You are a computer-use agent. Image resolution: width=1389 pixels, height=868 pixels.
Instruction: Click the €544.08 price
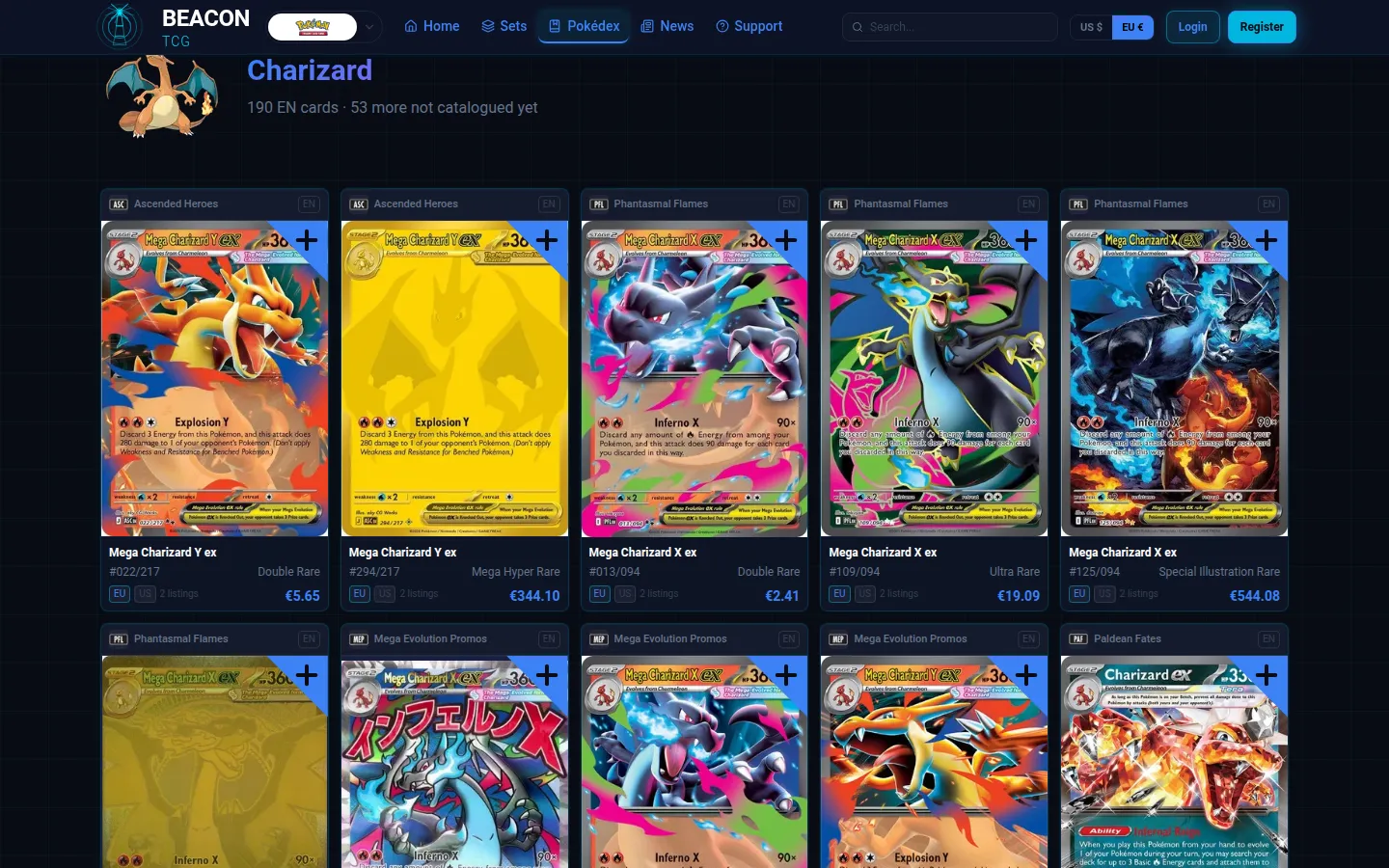point(1254,596)
